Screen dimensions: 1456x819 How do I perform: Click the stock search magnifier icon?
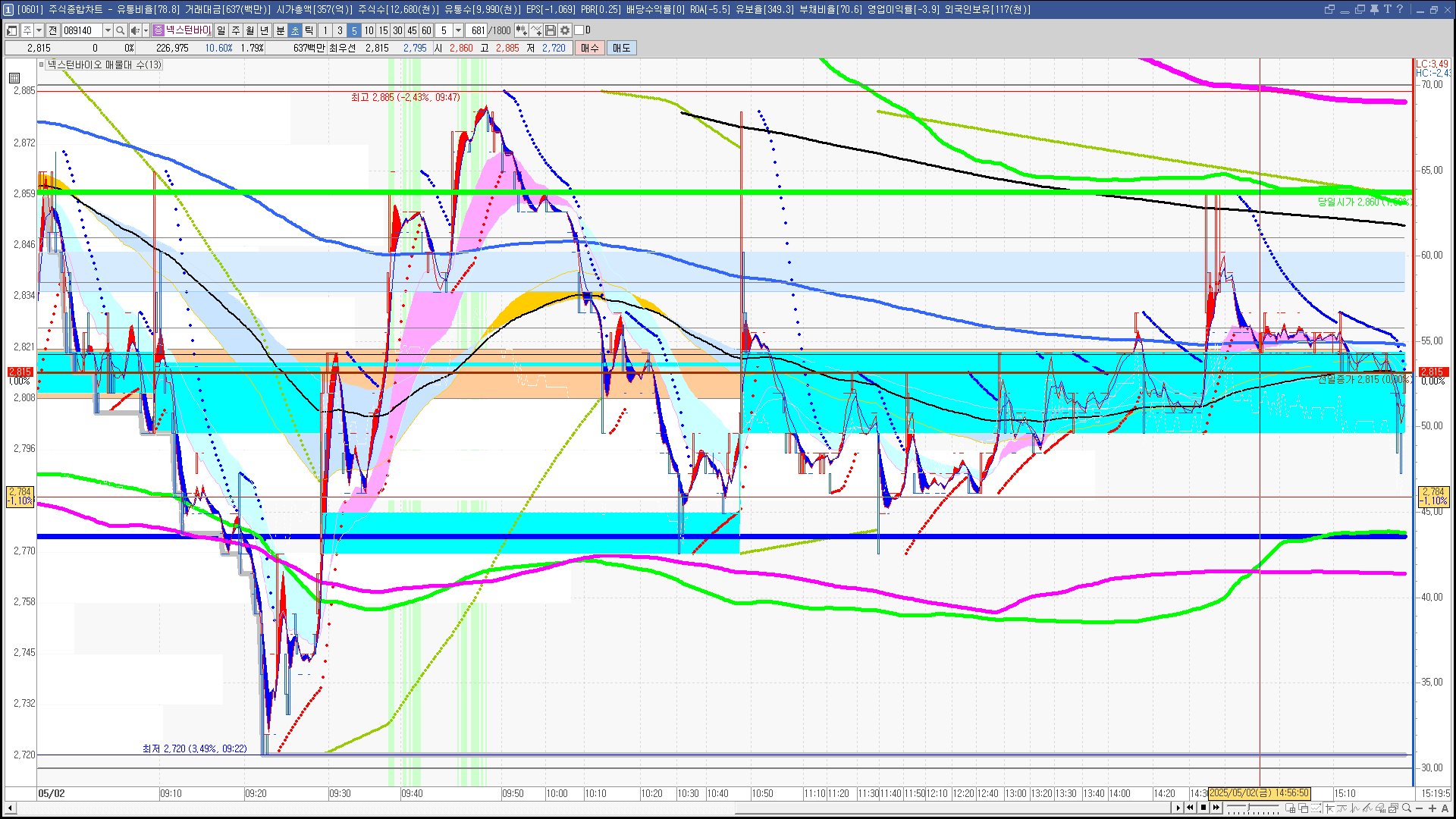121,30
